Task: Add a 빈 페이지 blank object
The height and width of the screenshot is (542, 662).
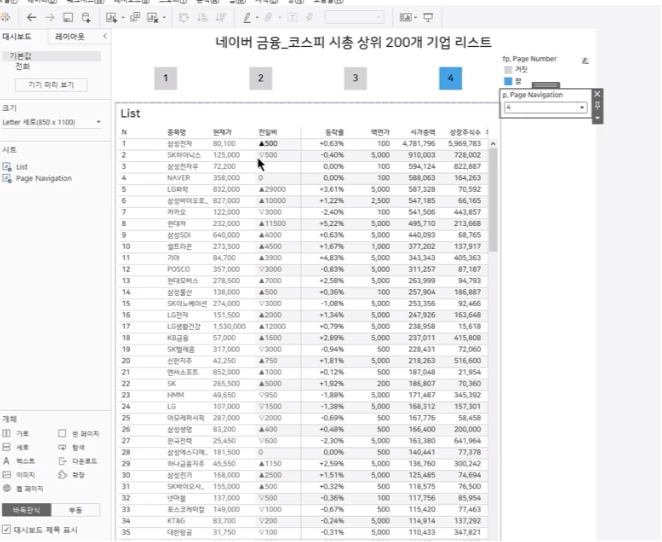Action: tap(79, 434)
